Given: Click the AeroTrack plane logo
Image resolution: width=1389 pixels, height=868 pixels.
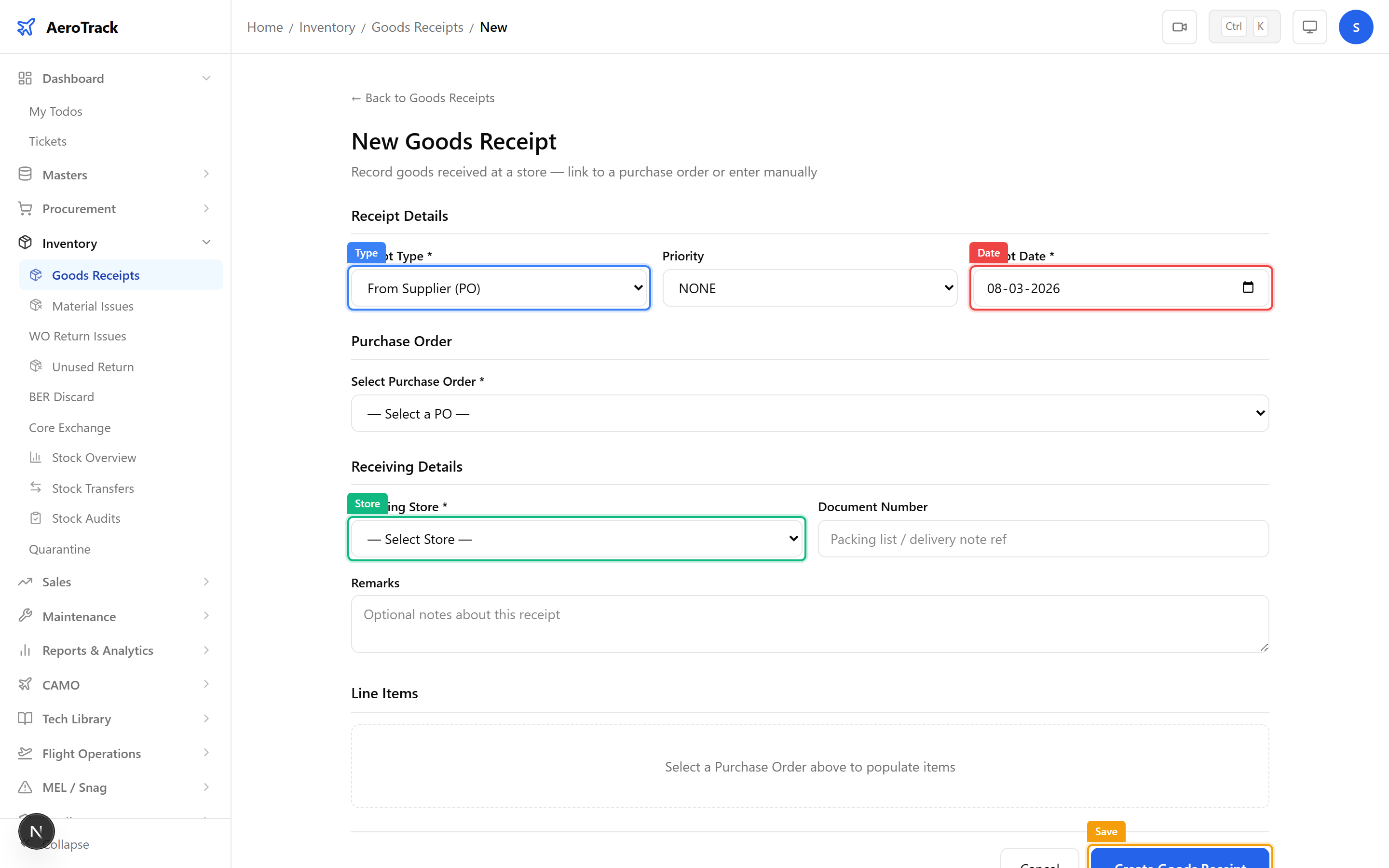Looking at the screenshot, I should coord(27,27).
